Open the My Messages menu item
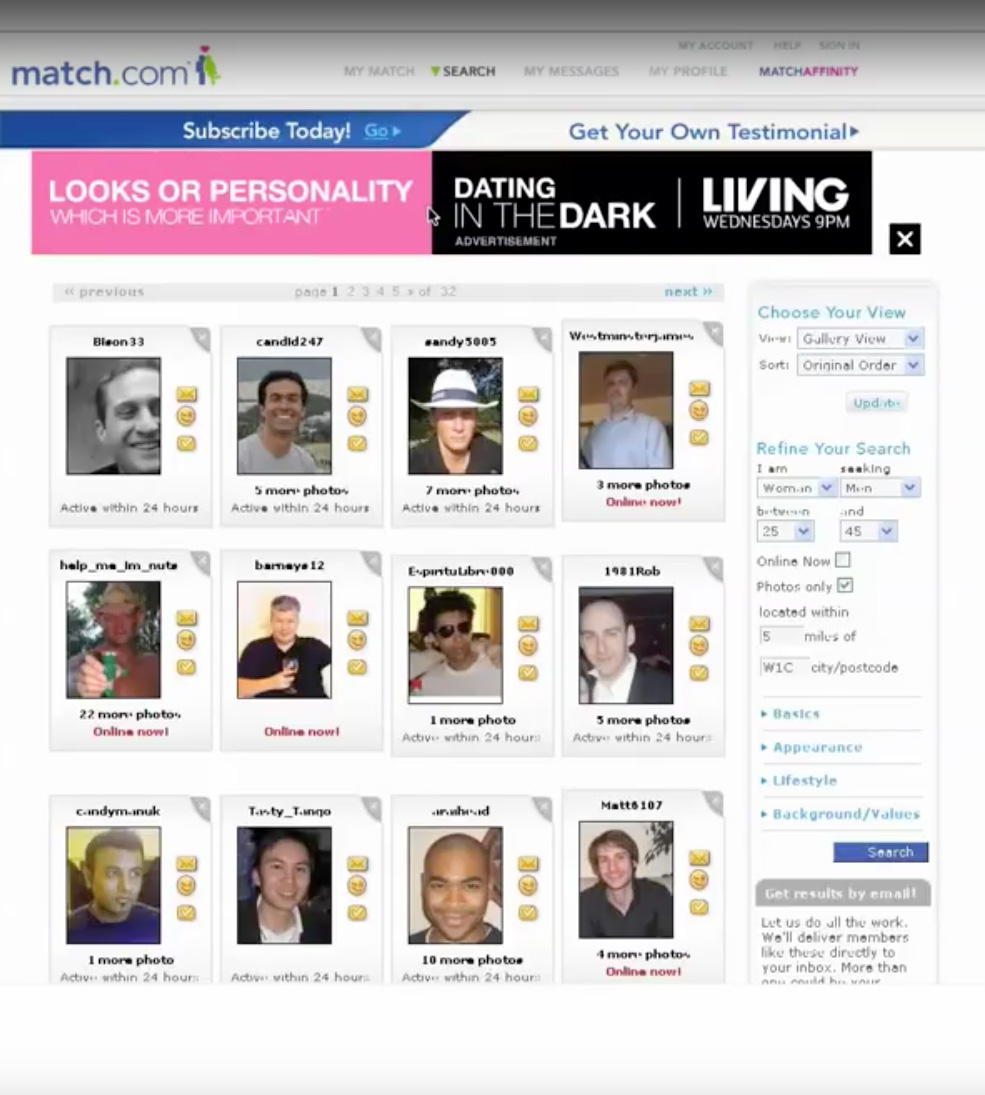The height and width of the screenshot is (1095, 985). point(571,71)
